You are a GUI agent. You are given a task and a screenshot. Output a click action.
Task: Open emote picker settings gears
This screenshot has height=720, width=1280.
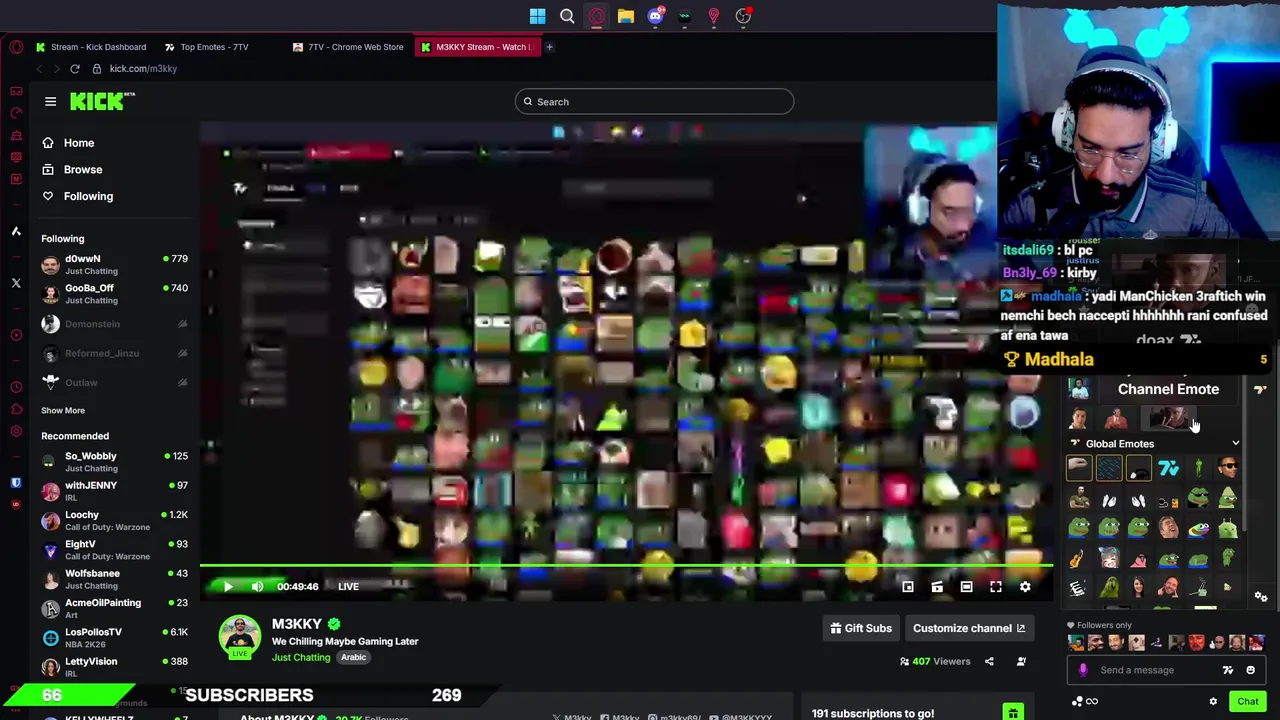(x=1261, y=597)
